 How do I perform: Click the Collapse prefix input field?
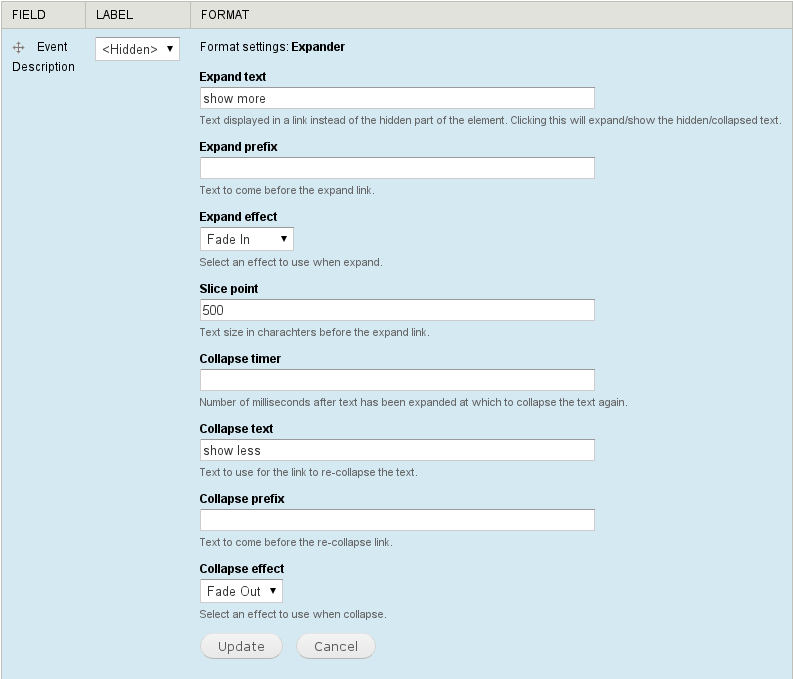click(x=397, y=520)
